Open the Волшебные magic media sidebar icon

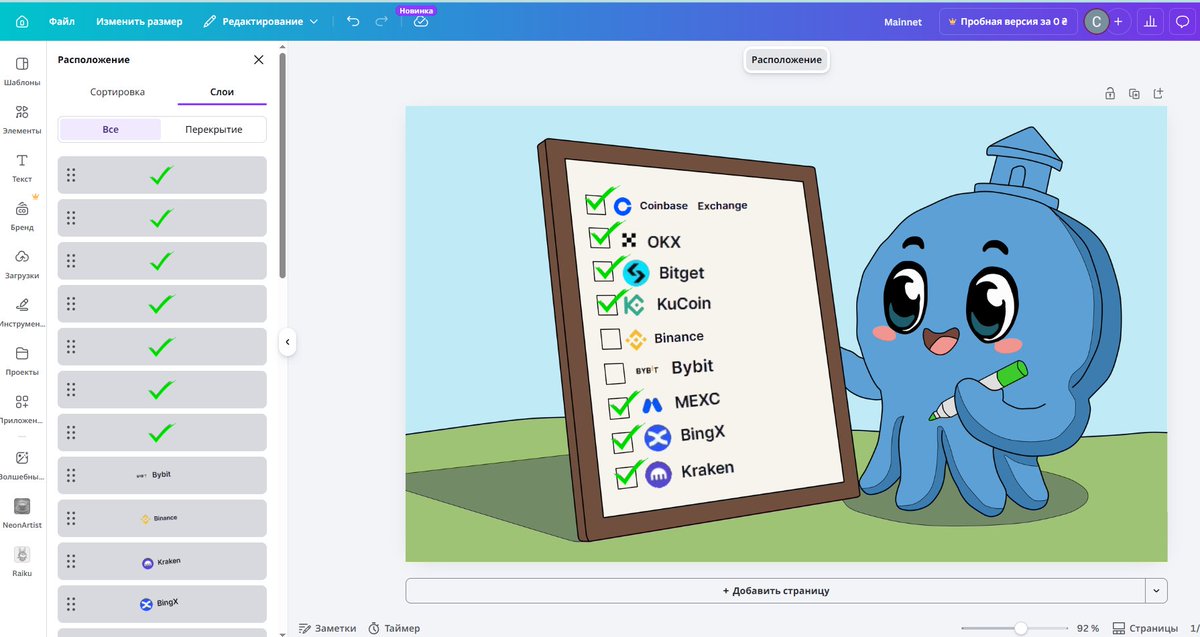click(22, 464)
